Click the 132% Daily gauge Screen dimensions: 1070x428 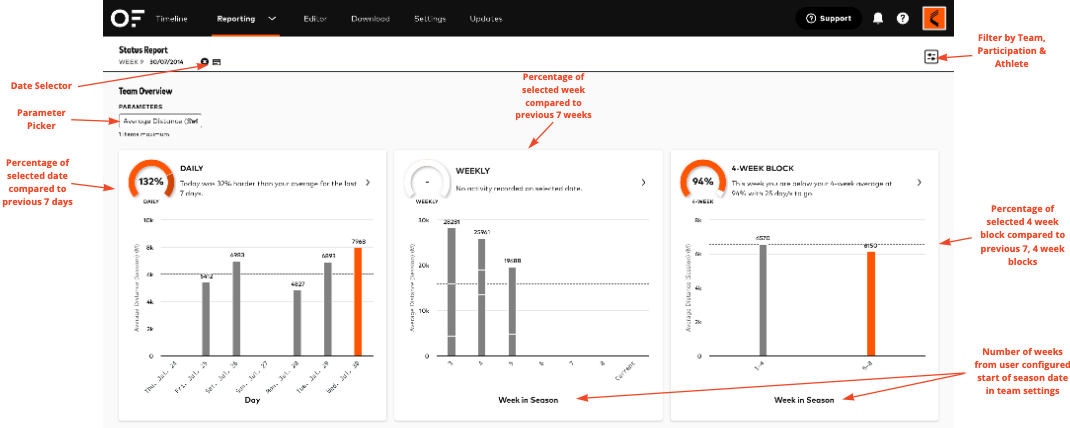pyautogui.click(x=151, y=182)
